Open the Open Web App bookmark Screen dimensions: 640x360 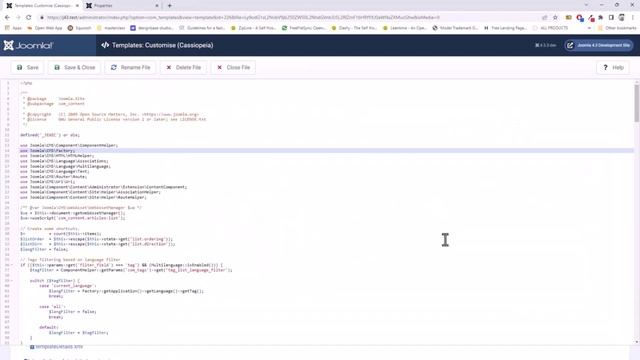tap(44, 28)
